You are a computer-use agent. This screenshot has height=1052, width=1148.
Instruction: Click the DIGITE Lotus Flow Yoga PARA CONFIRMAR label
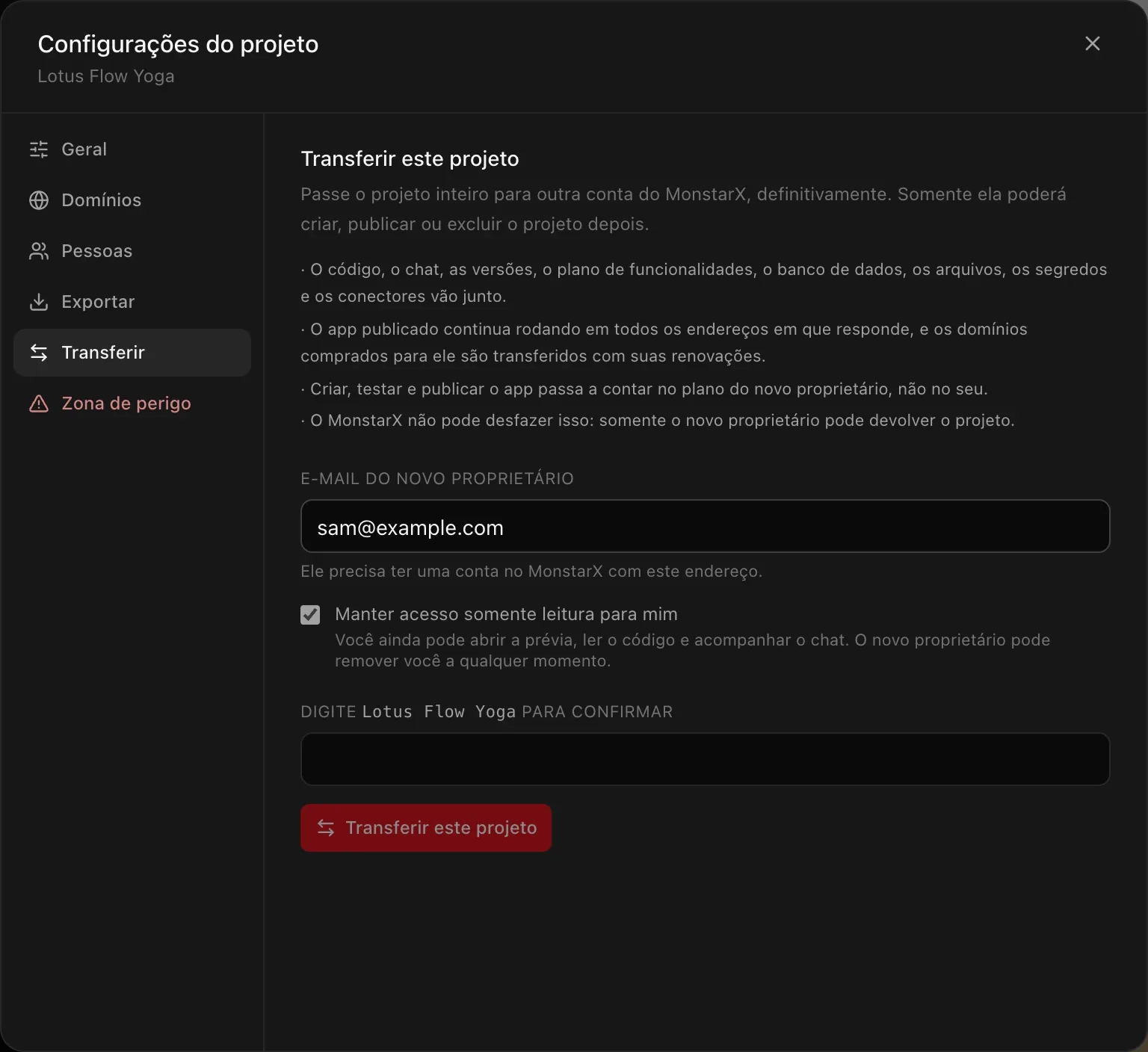tap(487, 712)
